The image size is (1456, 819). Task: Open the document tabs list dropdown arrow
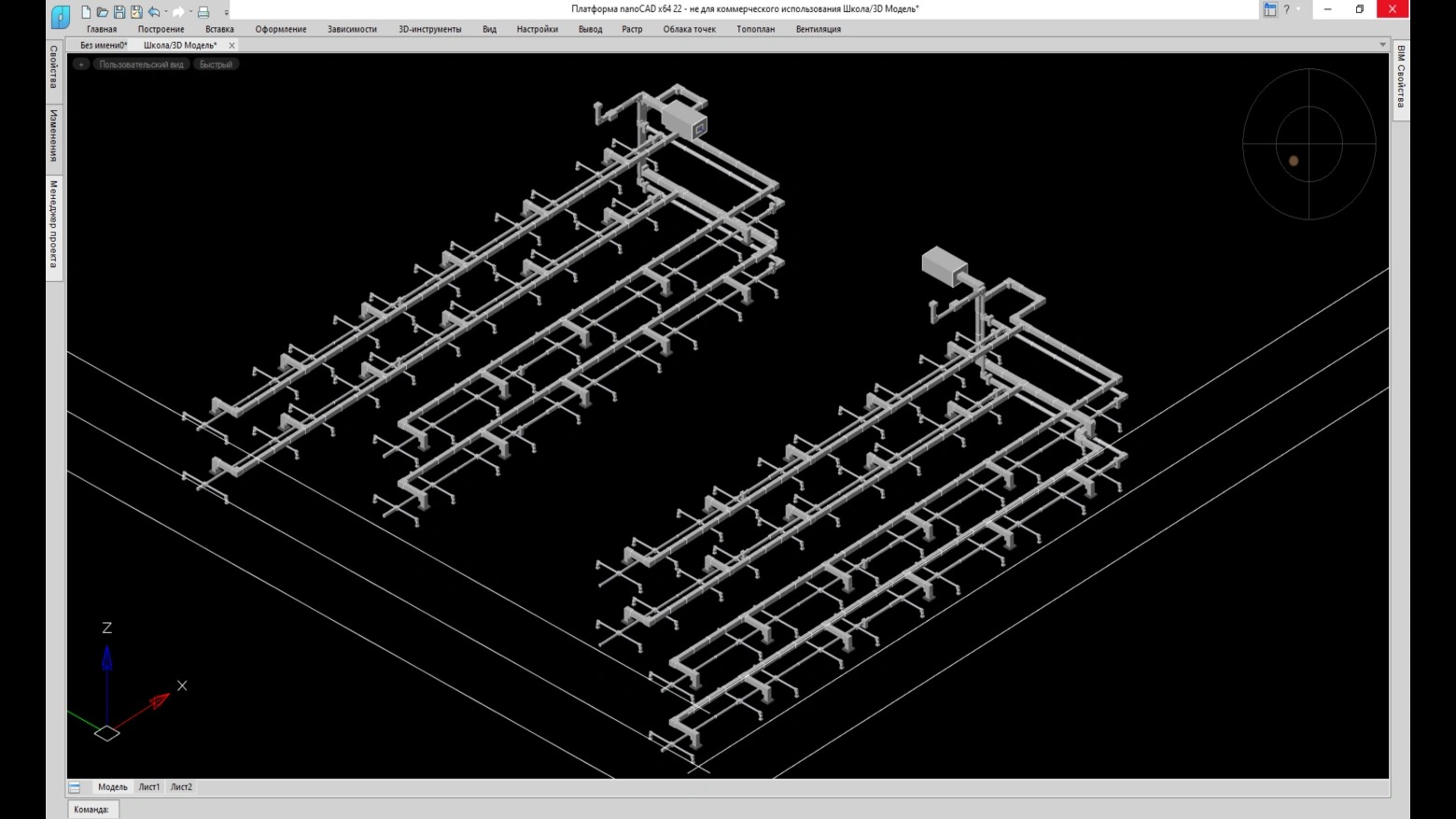pos(1382,45)
